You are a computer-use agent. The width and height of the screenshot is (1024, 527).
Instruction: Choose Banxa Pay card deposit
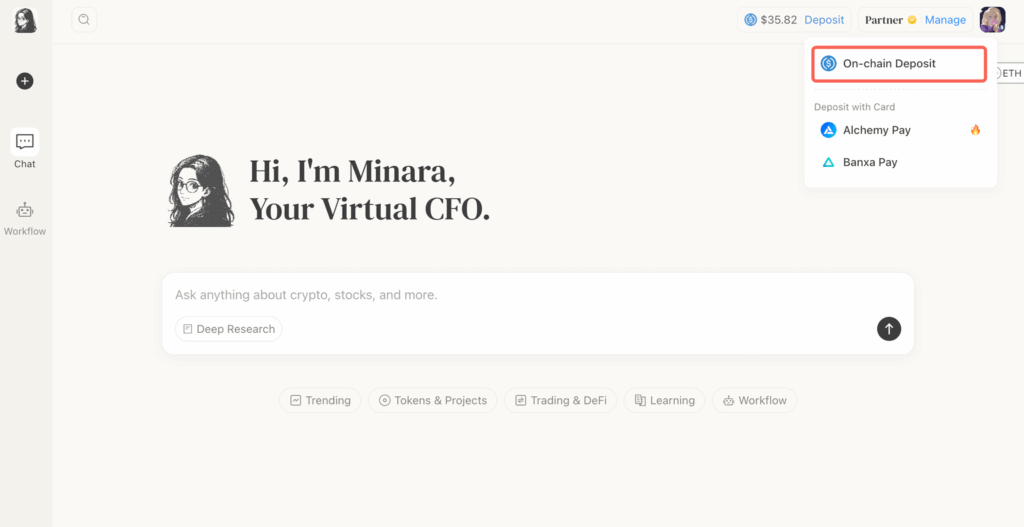[x=869, y=162]
